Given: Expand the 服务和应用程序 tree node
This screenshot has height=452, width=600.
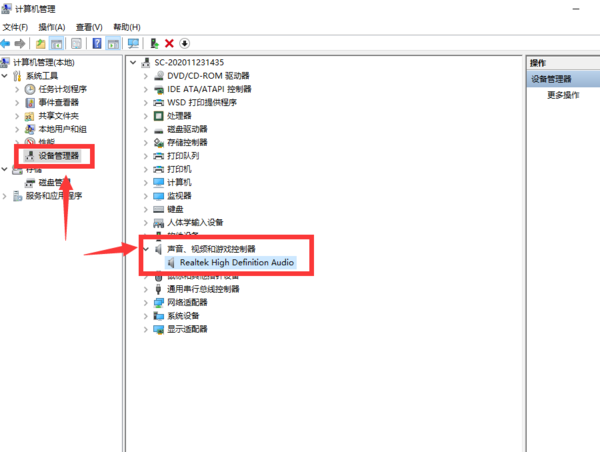Looking at the screenshot, I should pyautogui.click(x=5, y=196).
